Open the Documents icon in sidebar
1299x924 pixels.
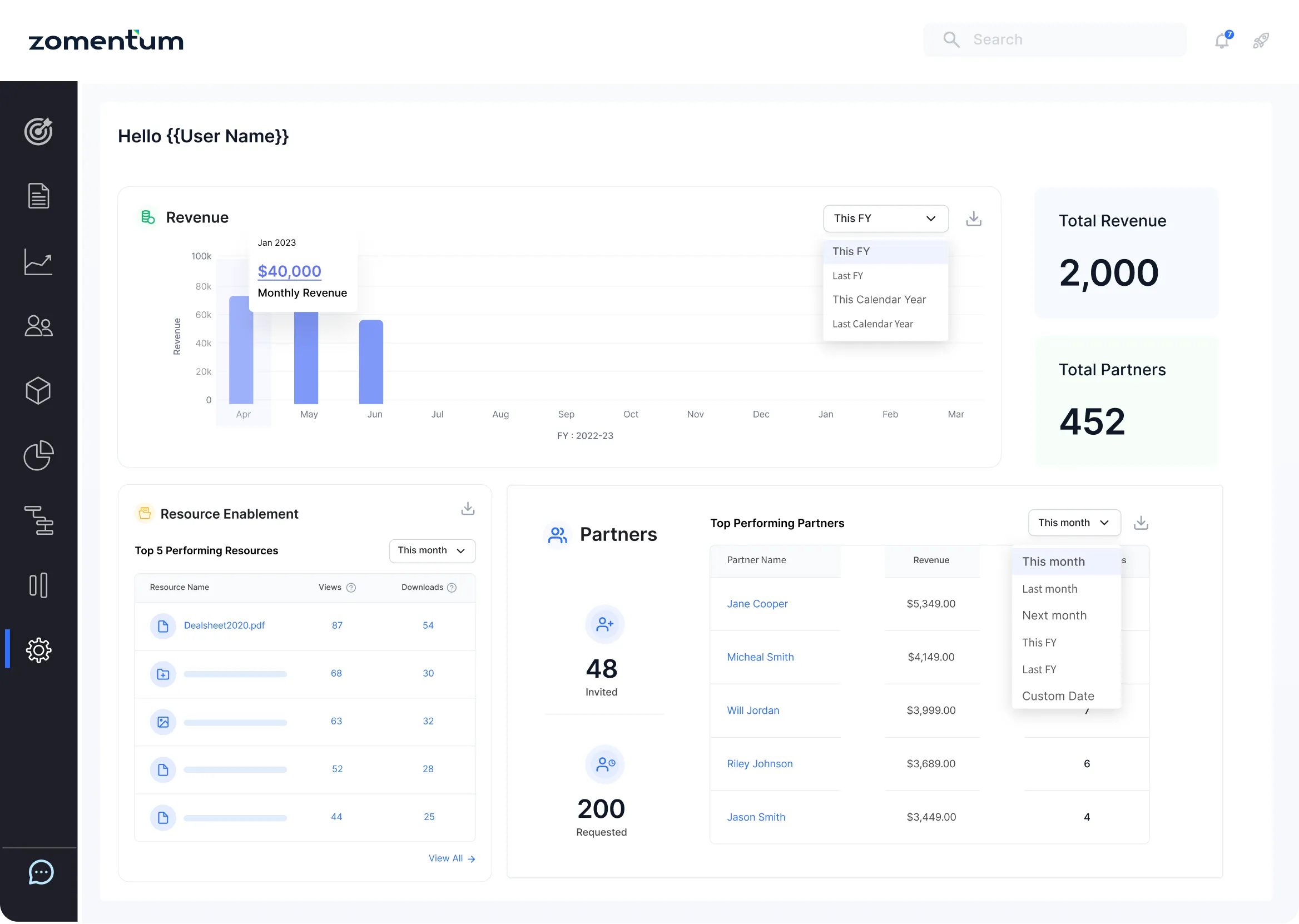click(39, 196)
